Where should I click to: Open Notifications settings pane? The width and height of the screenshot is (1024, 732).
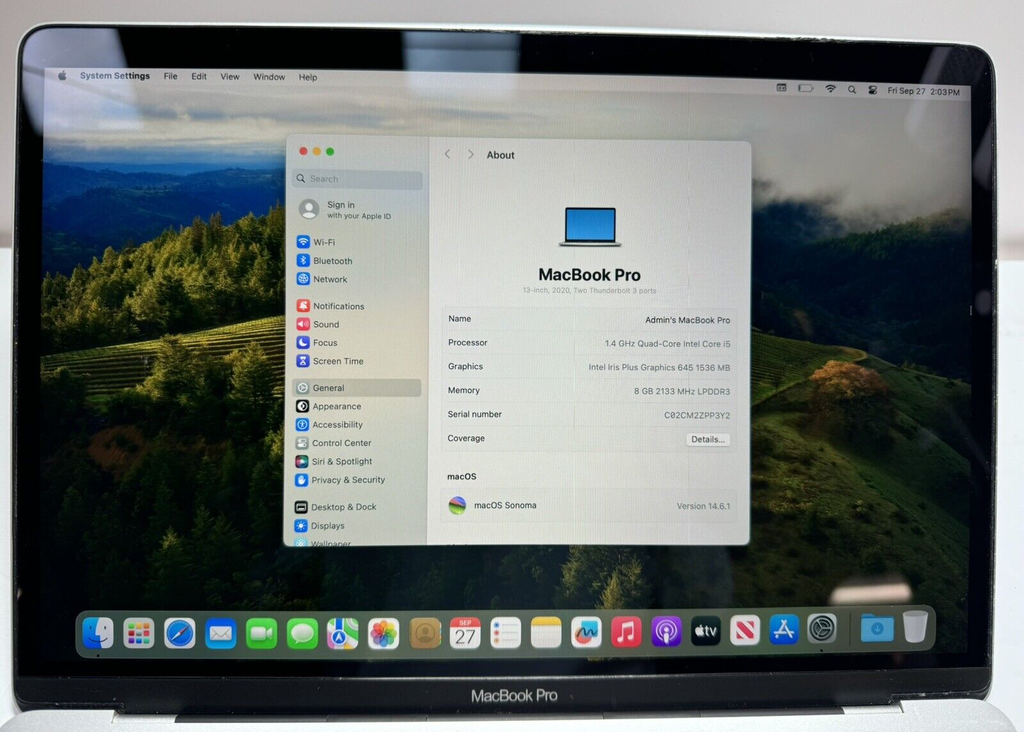(330, 306)
